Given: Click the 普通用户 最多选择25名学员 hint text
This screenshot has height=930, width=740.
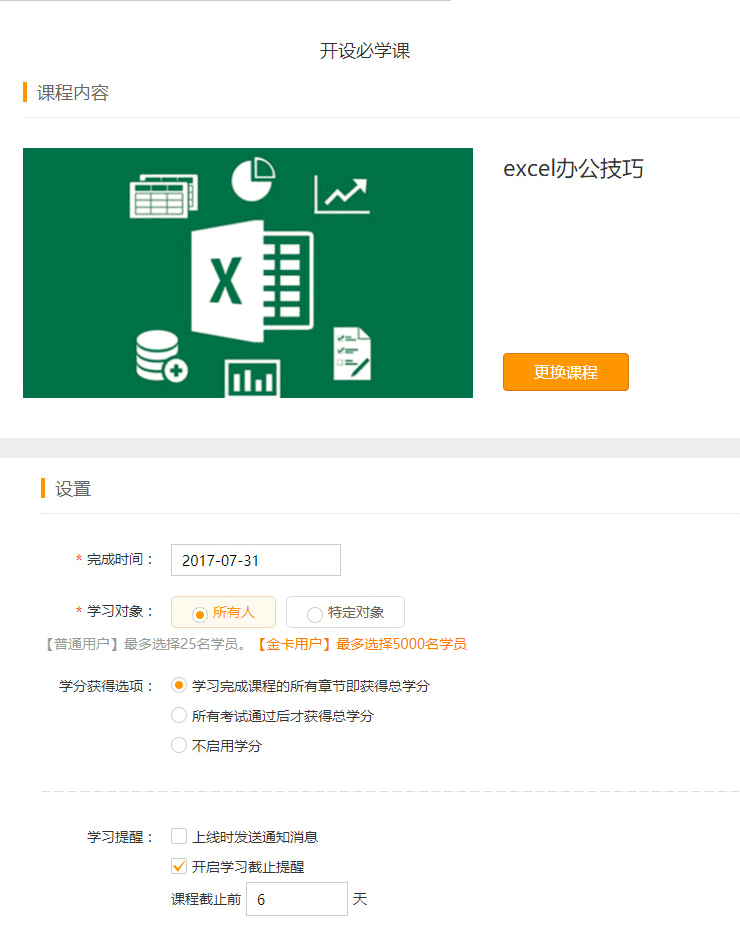Looking at the screenshot, I should click(146, 644).
